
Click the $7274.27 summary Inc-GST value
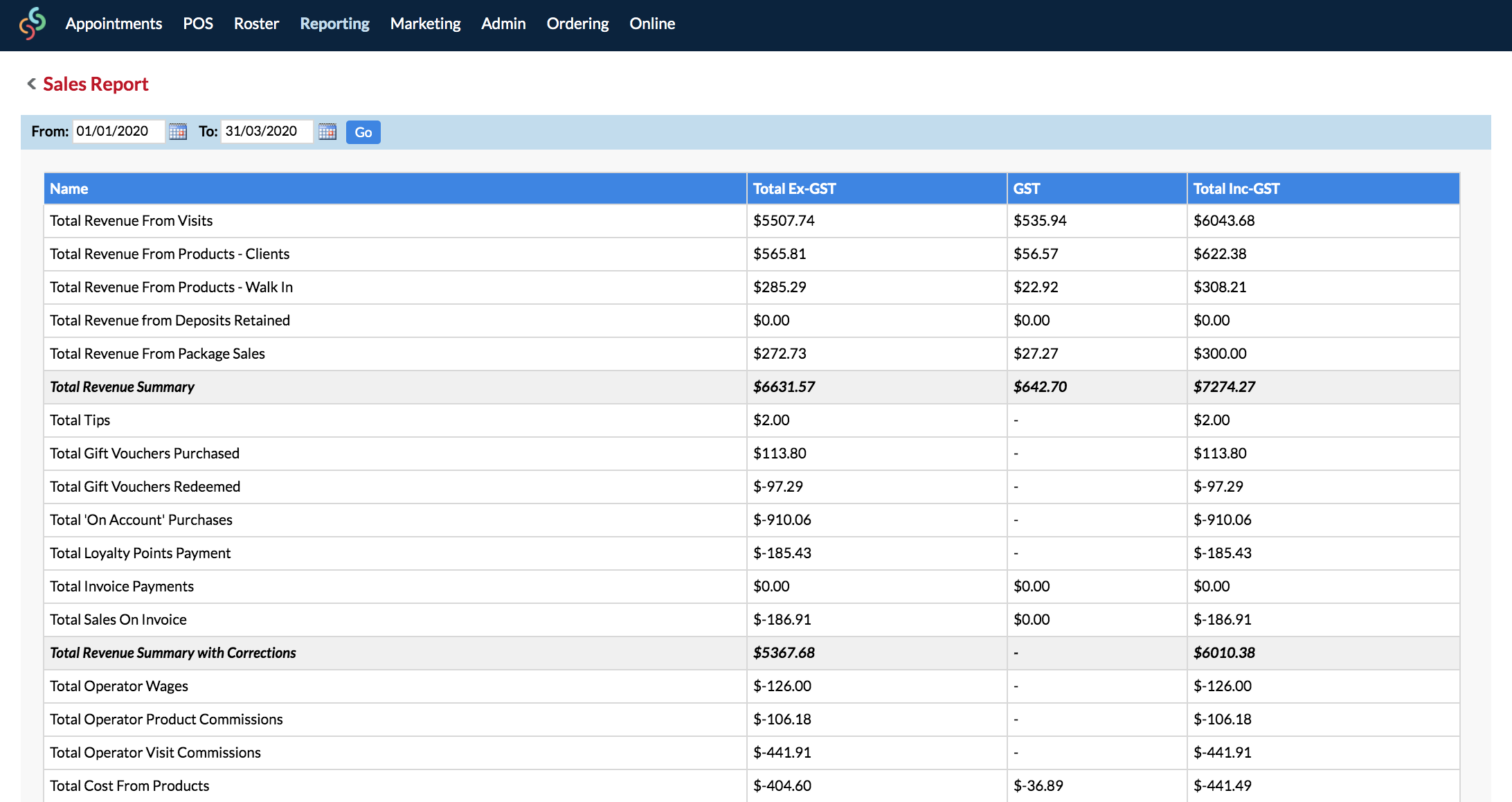coord(1224,387)
